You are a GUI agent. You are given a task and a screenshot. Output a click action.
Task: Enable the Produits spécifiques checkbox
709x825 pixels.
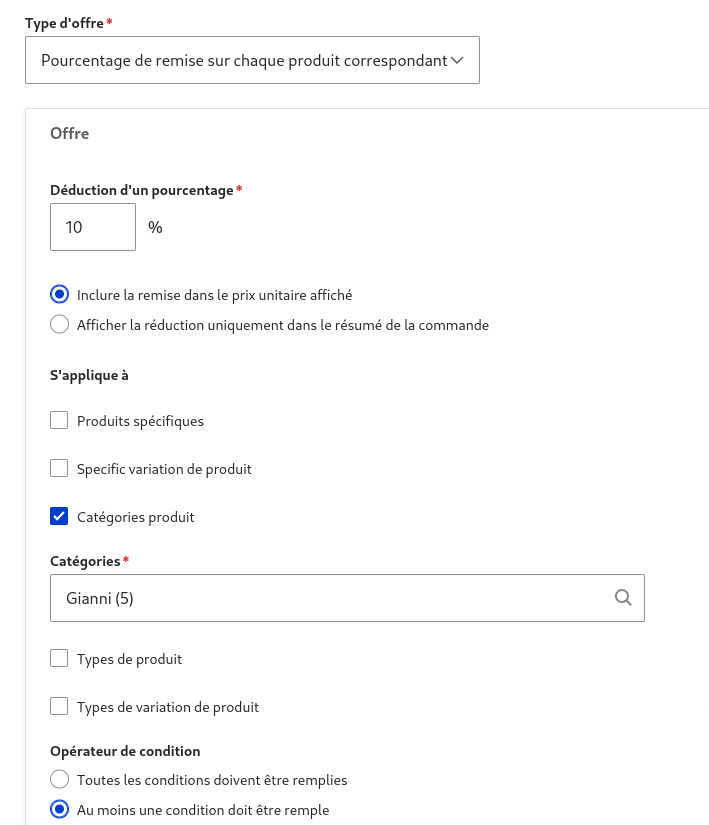(x=59, y=421)
